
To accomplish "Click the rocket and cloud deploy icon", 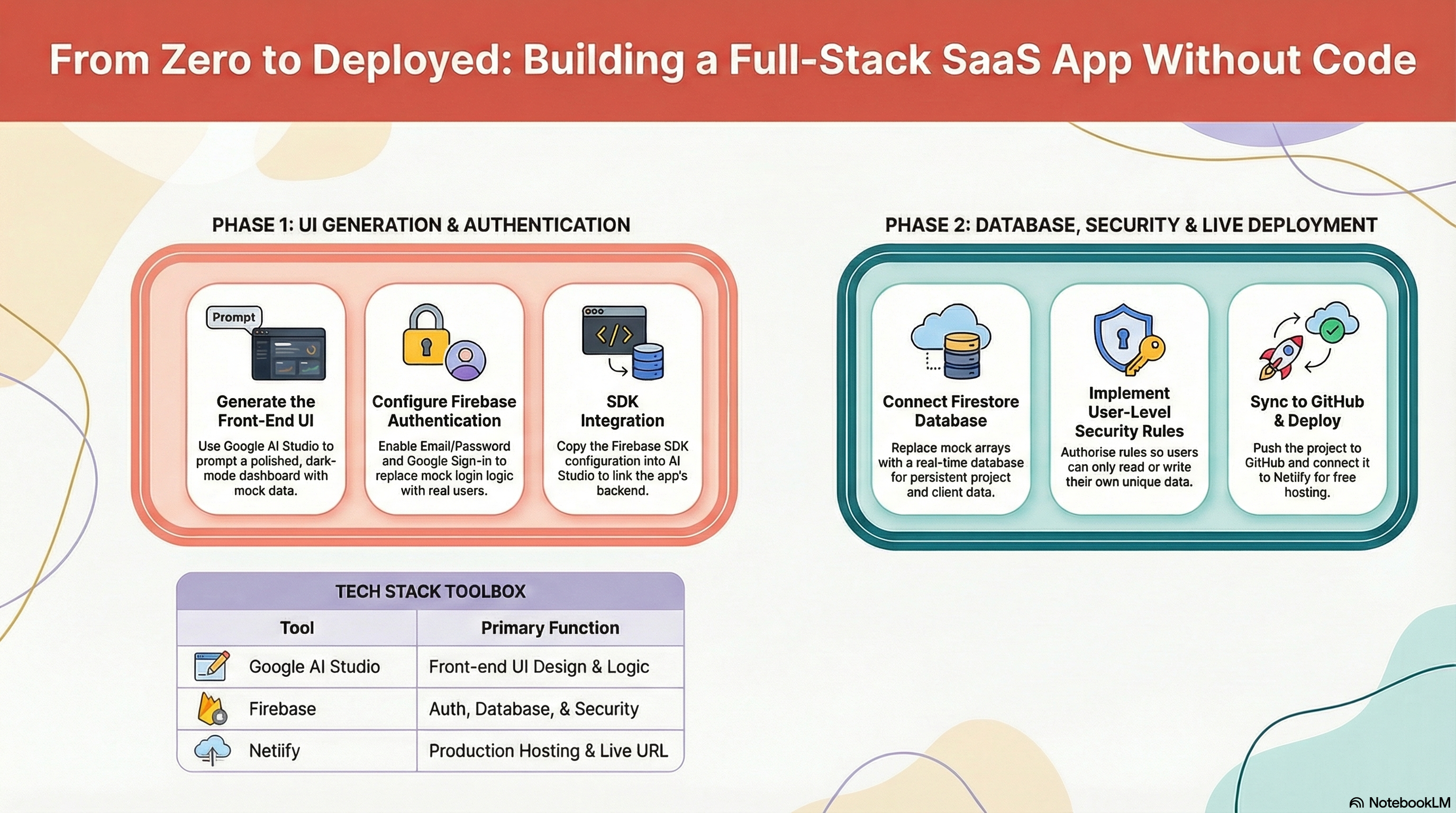I will click(x=1309, y=340).
